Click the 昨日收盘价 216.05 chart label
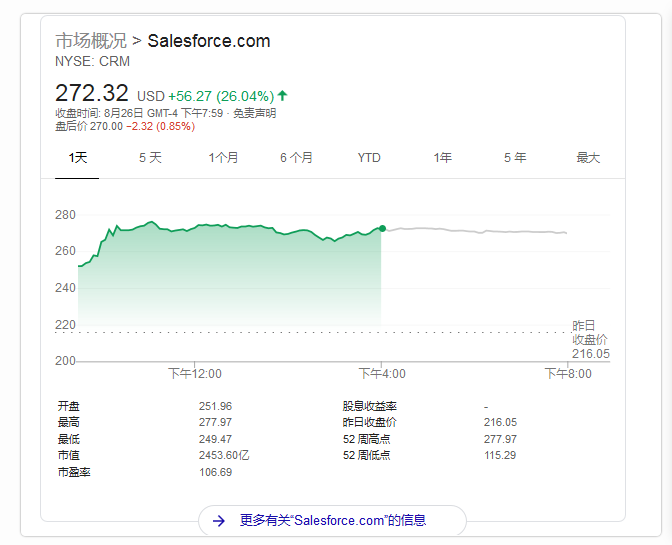 click(x=590, y=340)
